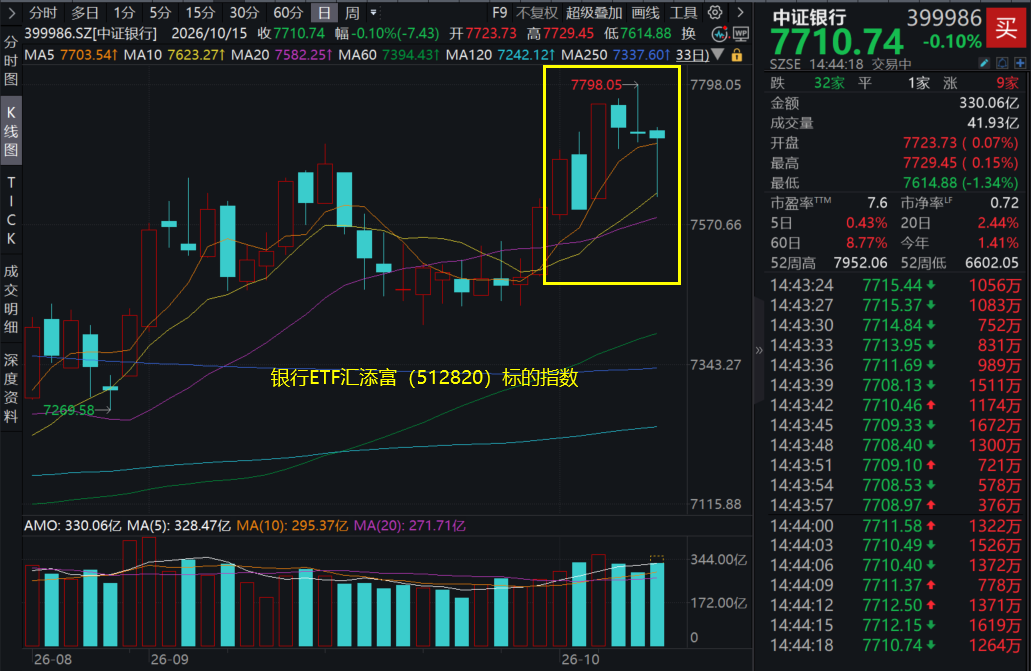Open the K线图 side tab
The image size is (1031, 671).
click(x=11, y=131)
